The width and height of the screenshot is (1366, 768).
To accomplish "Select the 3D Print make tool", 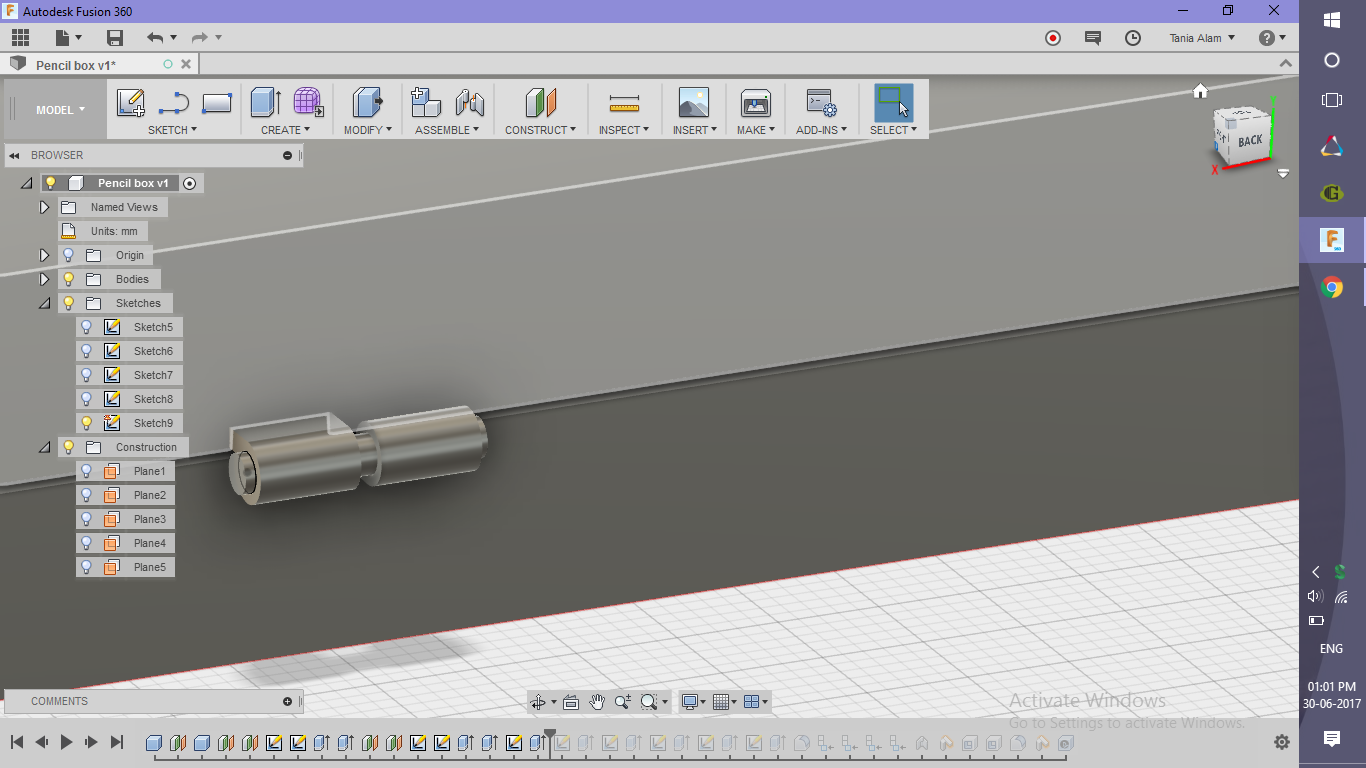I will (x=755, y=103).
